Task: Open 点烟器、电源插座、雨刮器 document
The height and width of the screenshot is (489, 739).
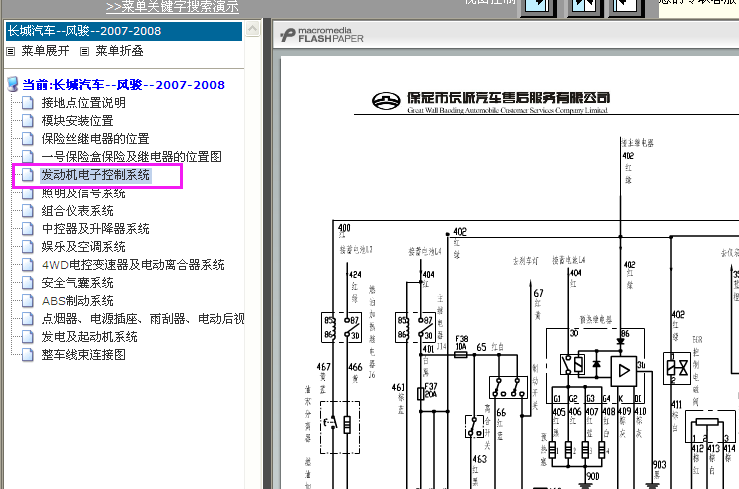Action: point(142,319)
